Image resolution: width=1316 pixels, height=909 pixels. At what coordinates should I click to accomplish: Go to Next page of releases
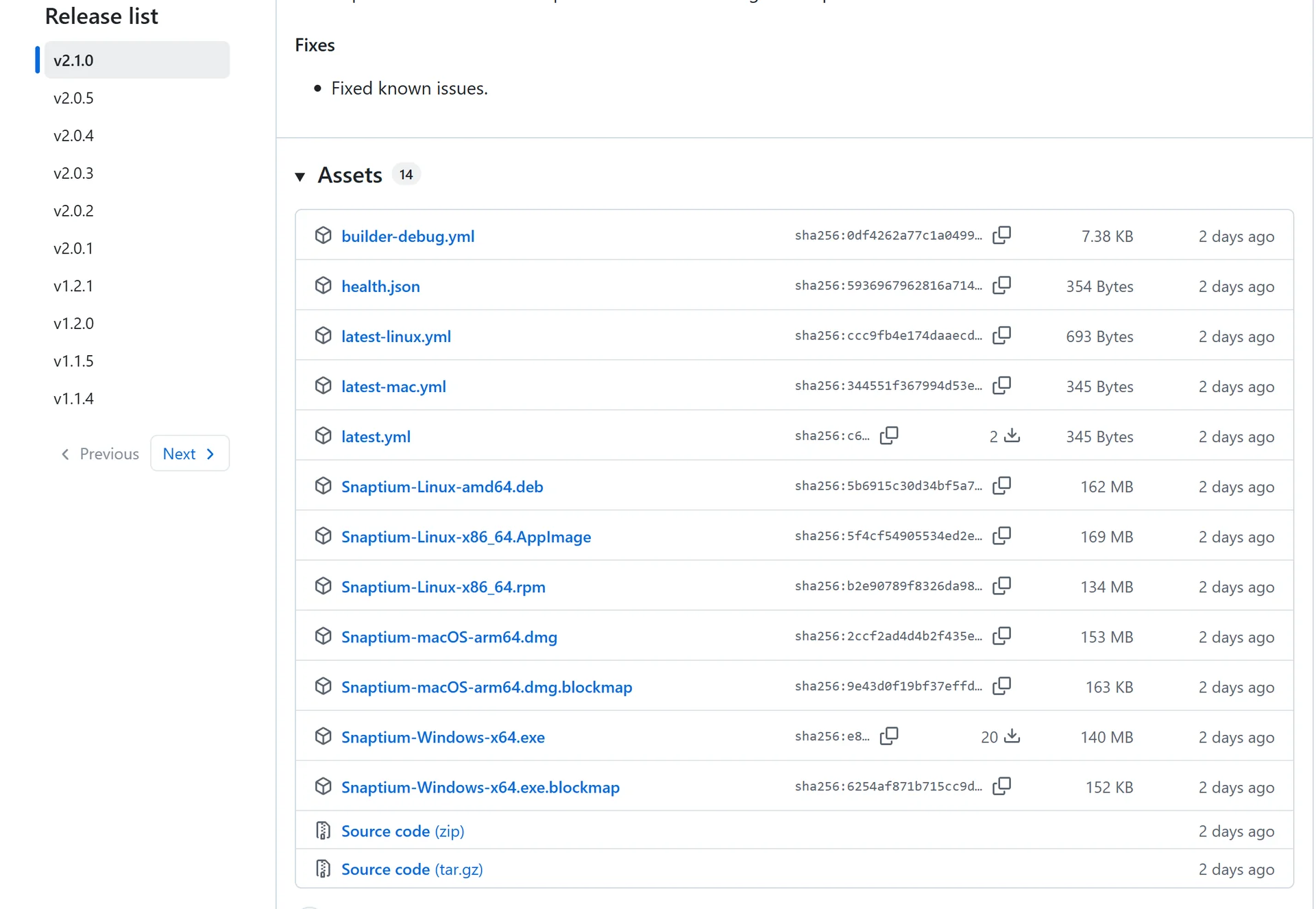coord(190,453)
